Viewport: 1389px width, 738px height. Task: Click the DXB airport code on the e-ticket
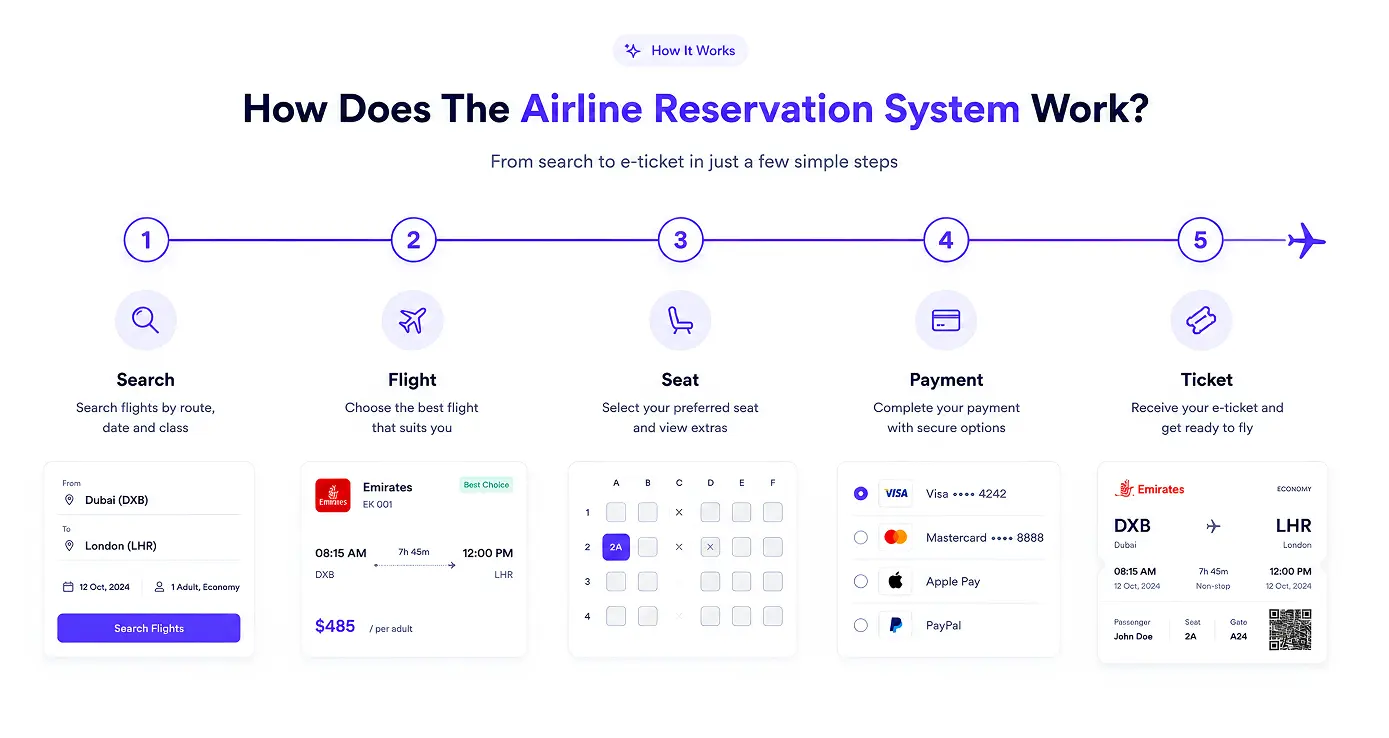click(x=1132, y=526)
